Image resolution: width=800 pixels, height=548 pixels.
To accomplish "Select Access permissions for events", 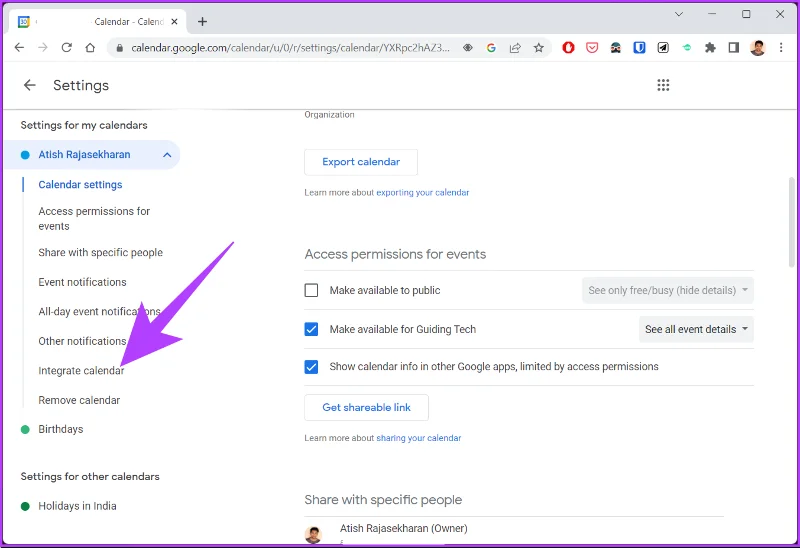I will tap(94, 218).
